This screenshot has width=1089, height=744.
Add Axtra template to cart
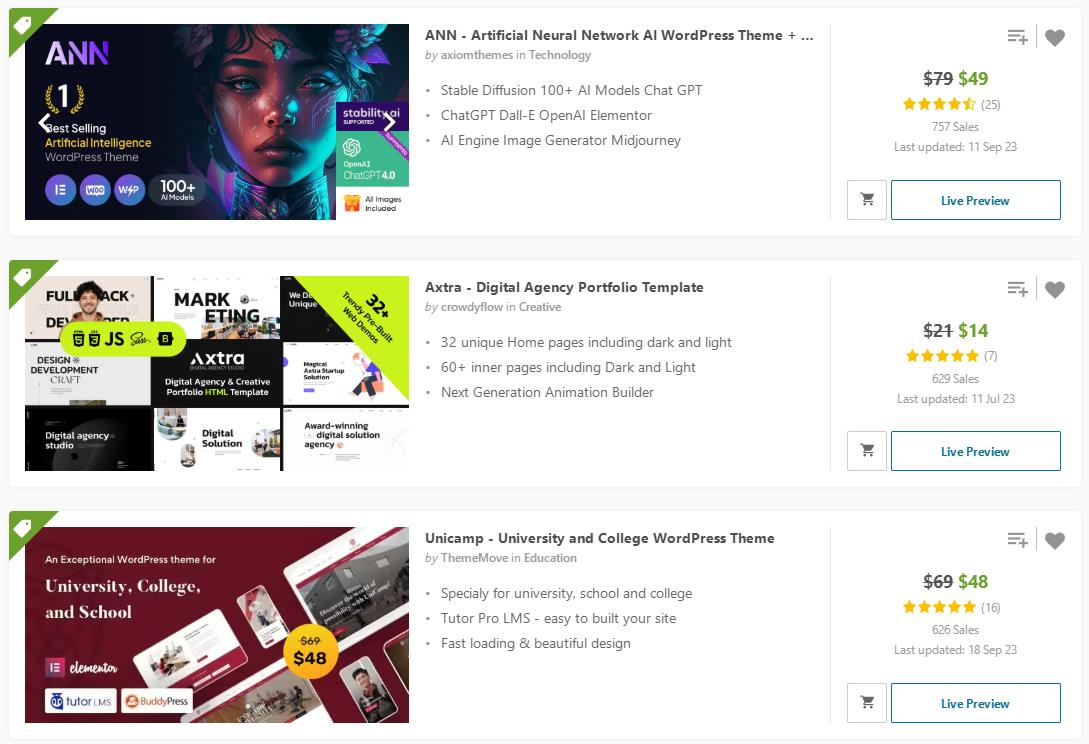(867, 451)
